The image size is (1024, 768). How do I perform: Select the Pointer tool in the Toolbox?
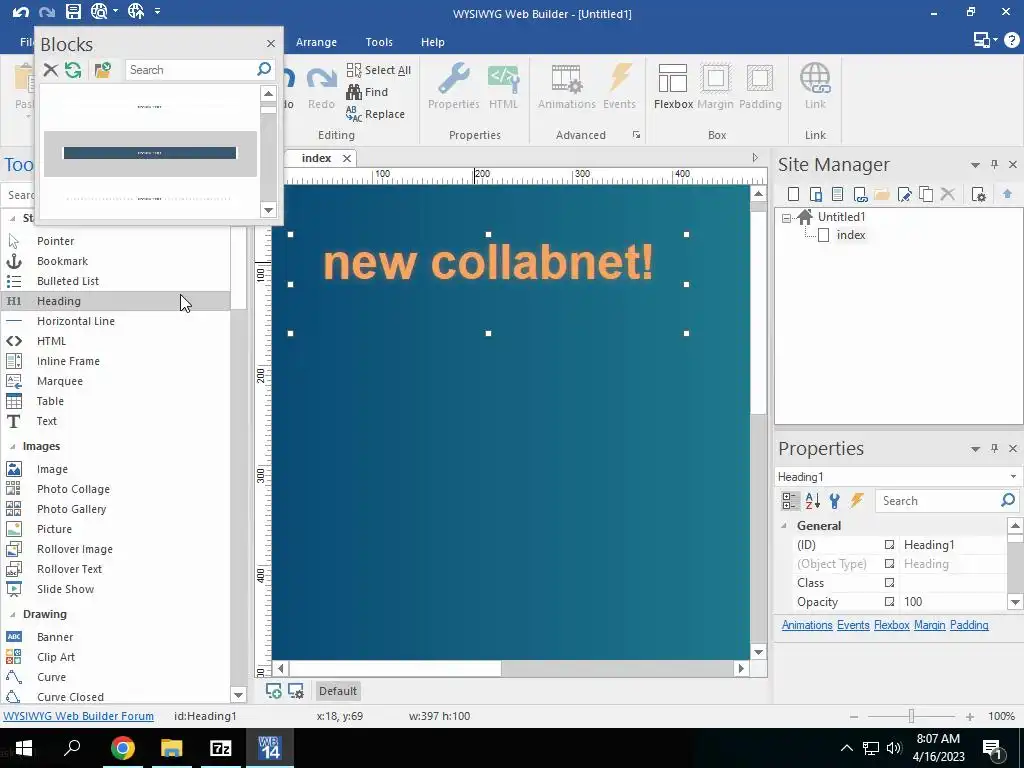click(115, 241)
